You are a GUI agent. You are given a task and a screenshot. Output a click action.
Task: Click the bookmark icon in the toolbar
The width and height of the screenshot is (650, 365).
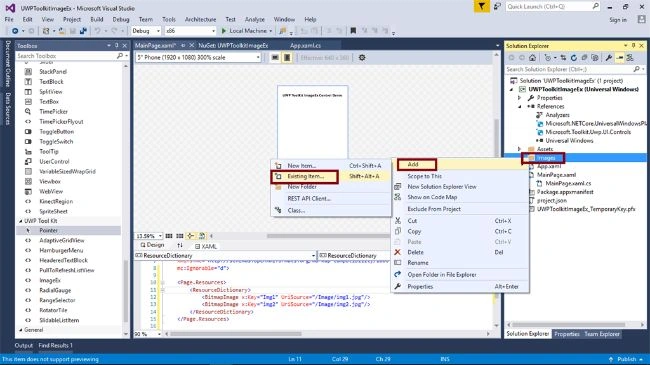point(353,31)
